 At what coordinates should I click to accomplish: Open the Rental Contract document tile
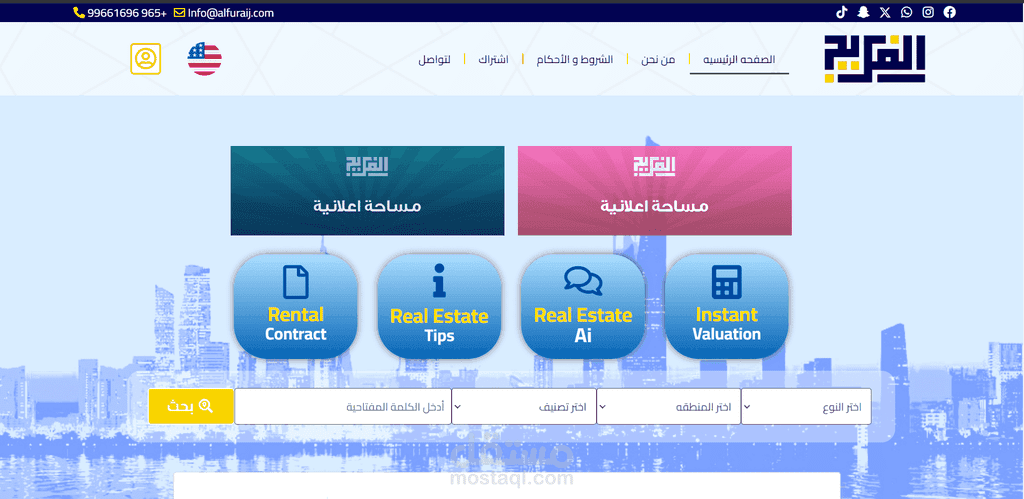click(x=295, y=306)
